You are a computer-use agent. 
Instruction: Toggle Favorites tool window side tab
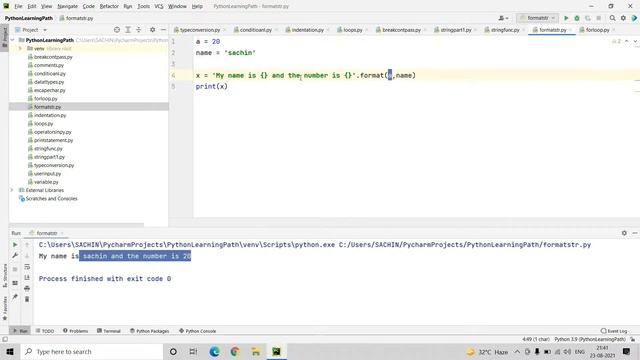pyautogui.click(x=4, y=308)
